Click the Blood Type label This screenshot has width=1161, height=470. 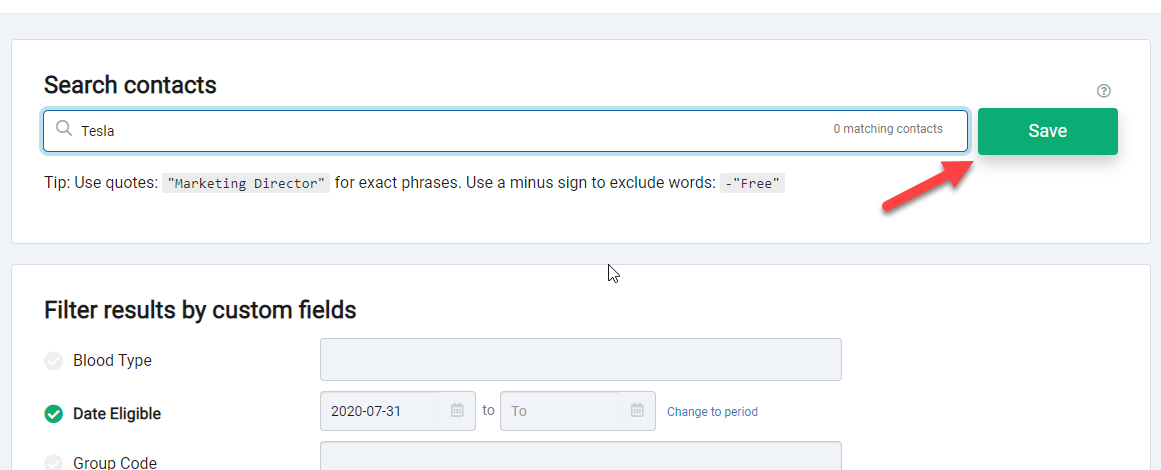pos(113,361)
